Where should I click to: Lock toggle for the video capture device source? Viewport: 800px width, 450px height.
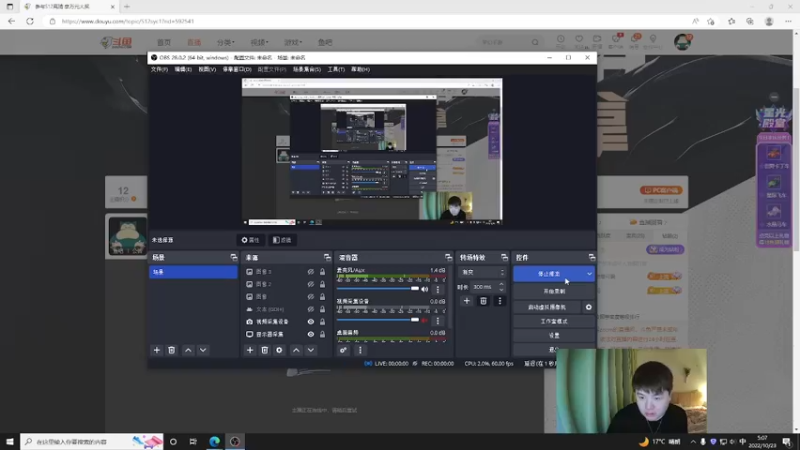tap(322, 321)
